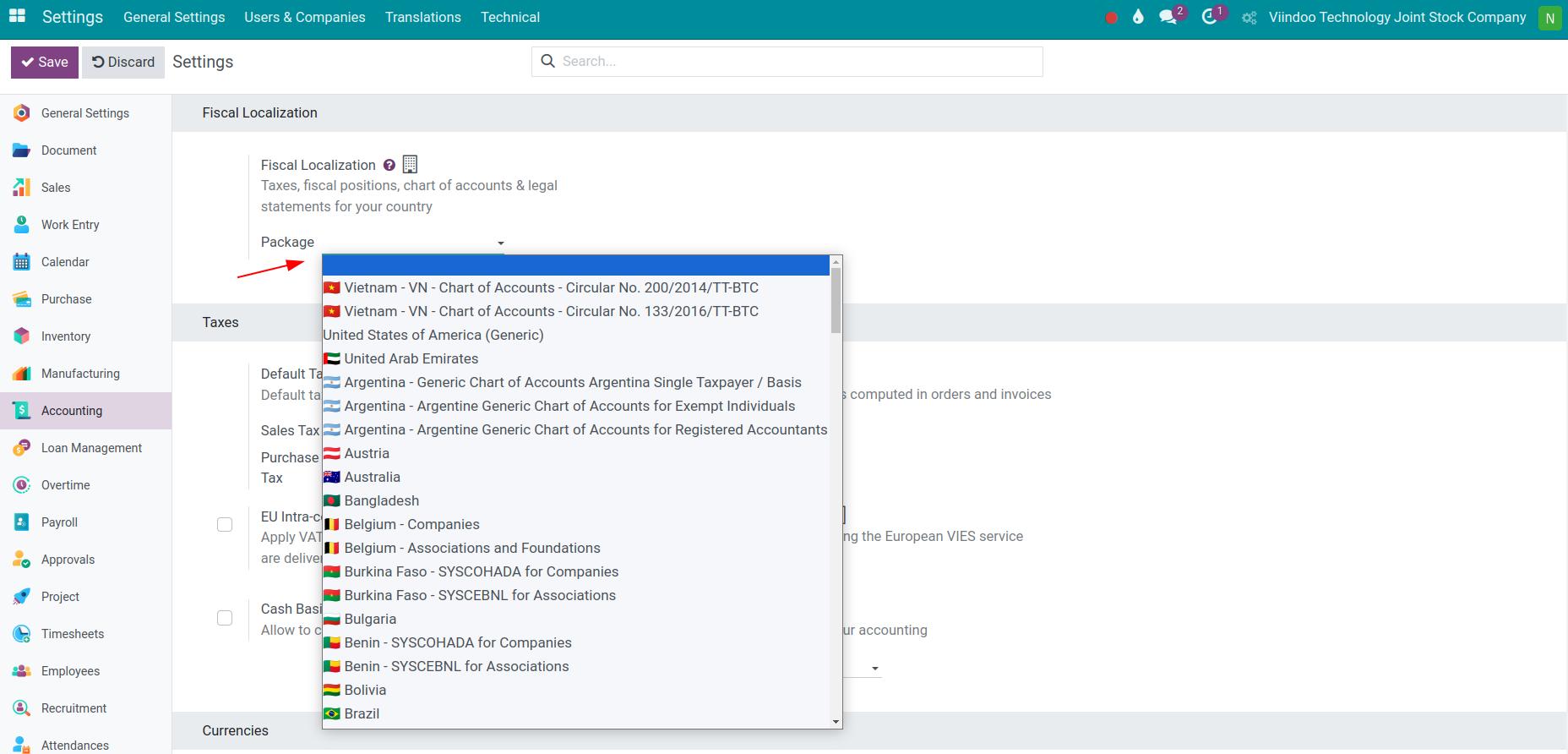Open the activities clock icon
Image resolution: width=1568 pixels, height=754 pixels.
tap(1210, 17)
